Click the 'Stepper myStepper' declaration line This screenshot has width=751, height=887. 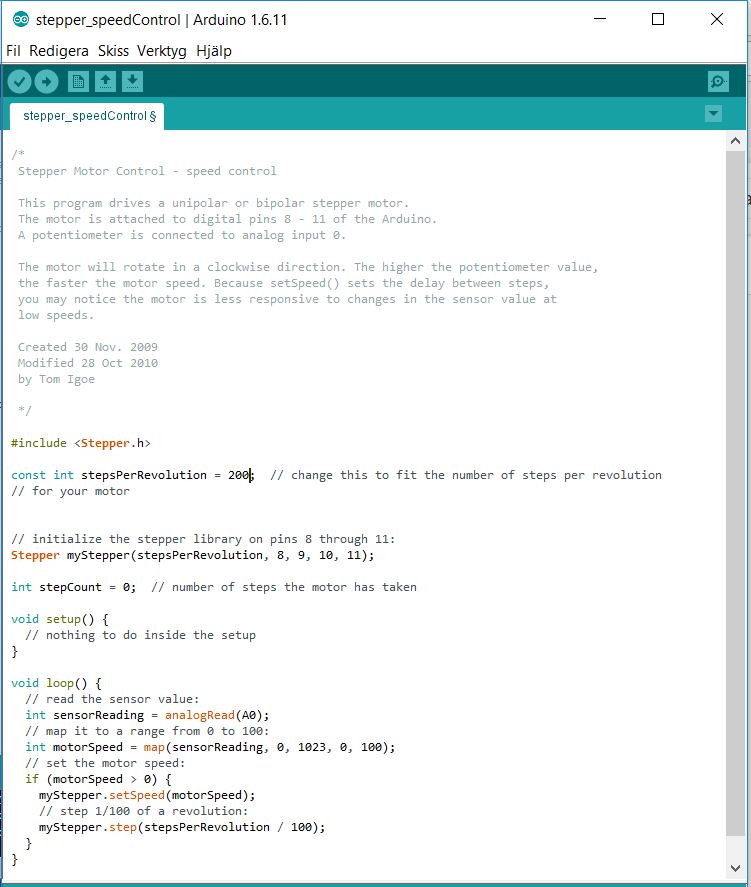(x=192, y=555)
